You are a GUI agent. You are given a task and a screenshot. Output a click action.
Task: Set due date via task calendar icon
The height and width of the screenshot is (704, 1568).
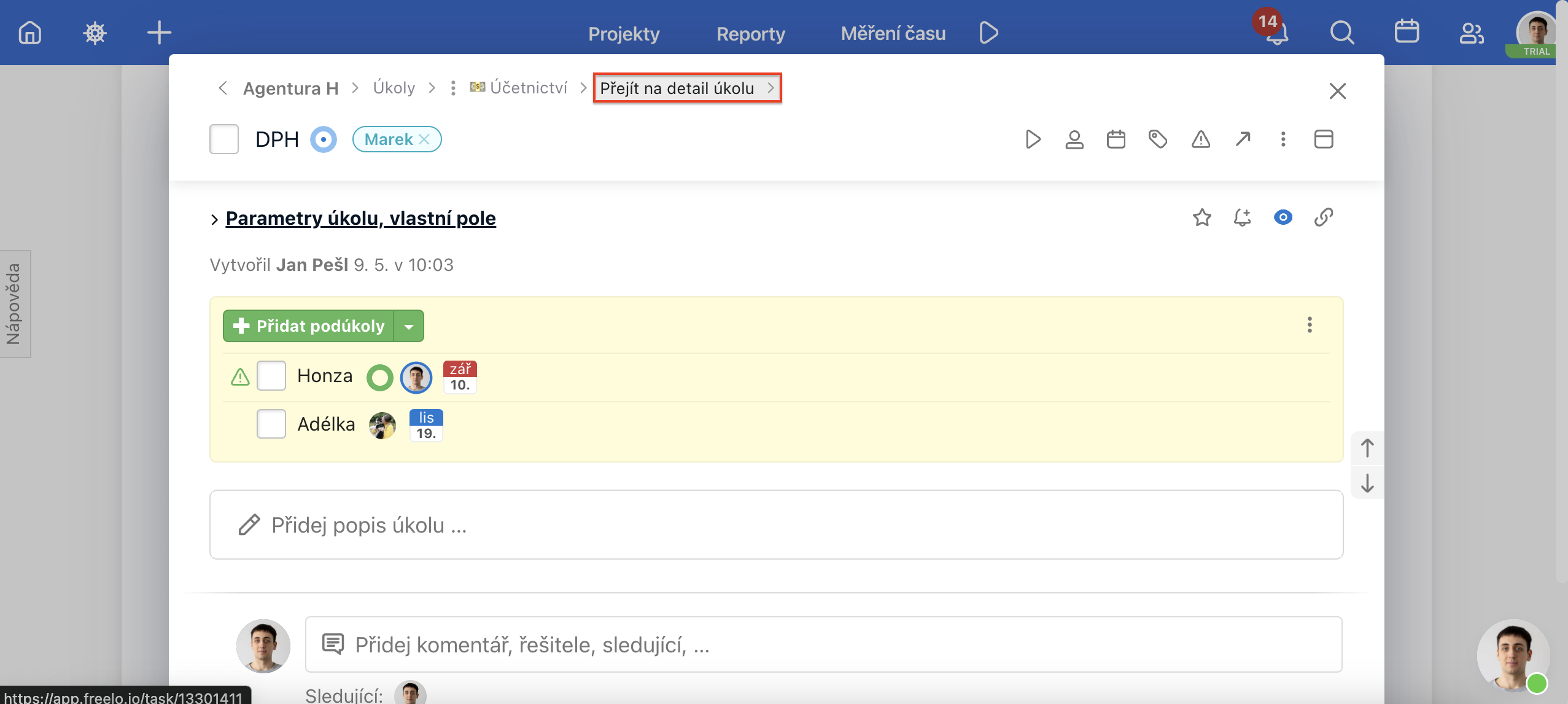click(1116, 139)
